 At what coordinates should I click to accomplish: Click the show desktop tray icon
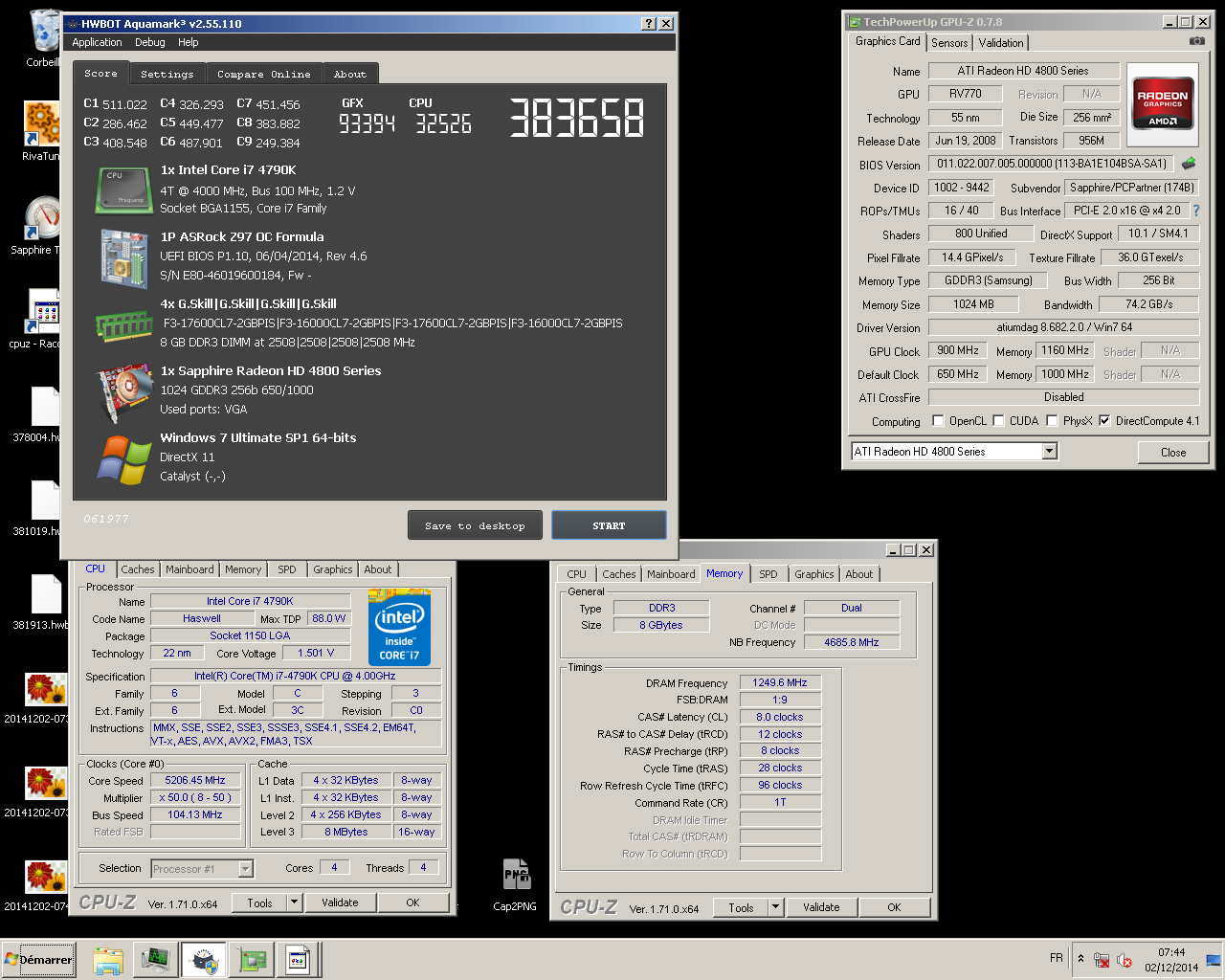pyautogui.click(x=1214, y=960)
